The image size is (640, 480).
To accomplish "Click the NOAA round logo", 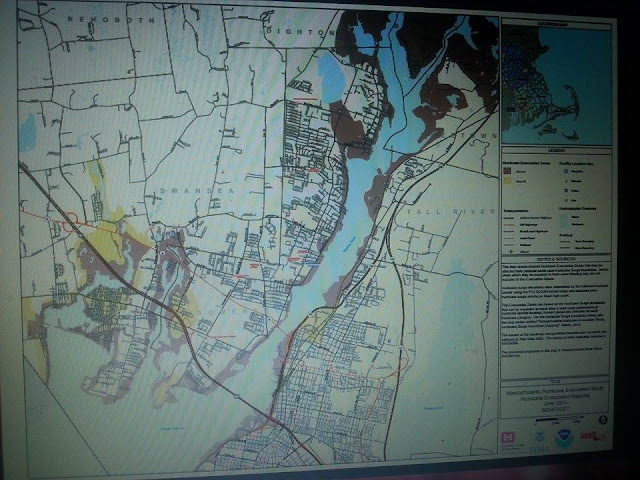I will click(x=564, y=438).
